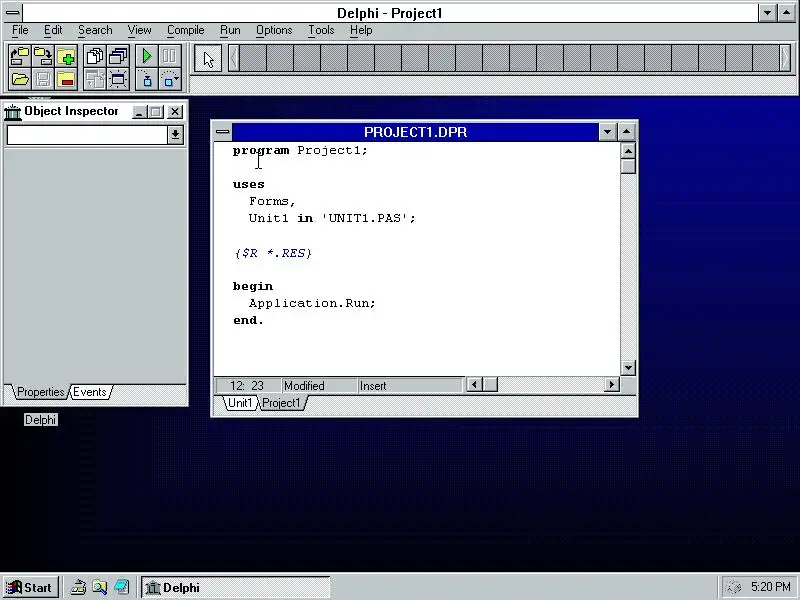Click first quick launch icon beside Start
This screenshot has height=600, width=800.
78,587
